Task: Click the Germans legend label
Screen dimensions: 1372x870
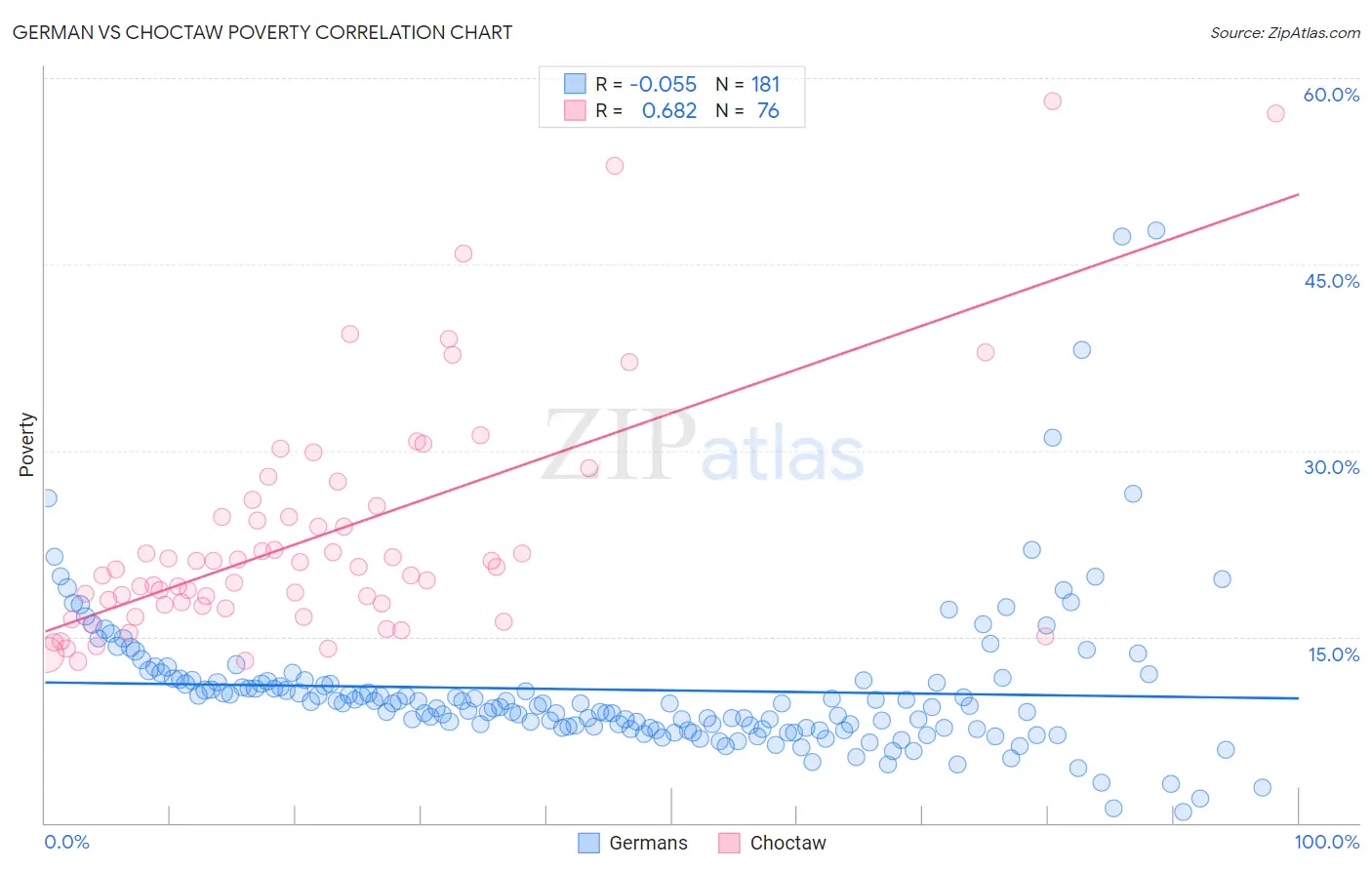Action: pyautogui.click(x=648, y=843)
